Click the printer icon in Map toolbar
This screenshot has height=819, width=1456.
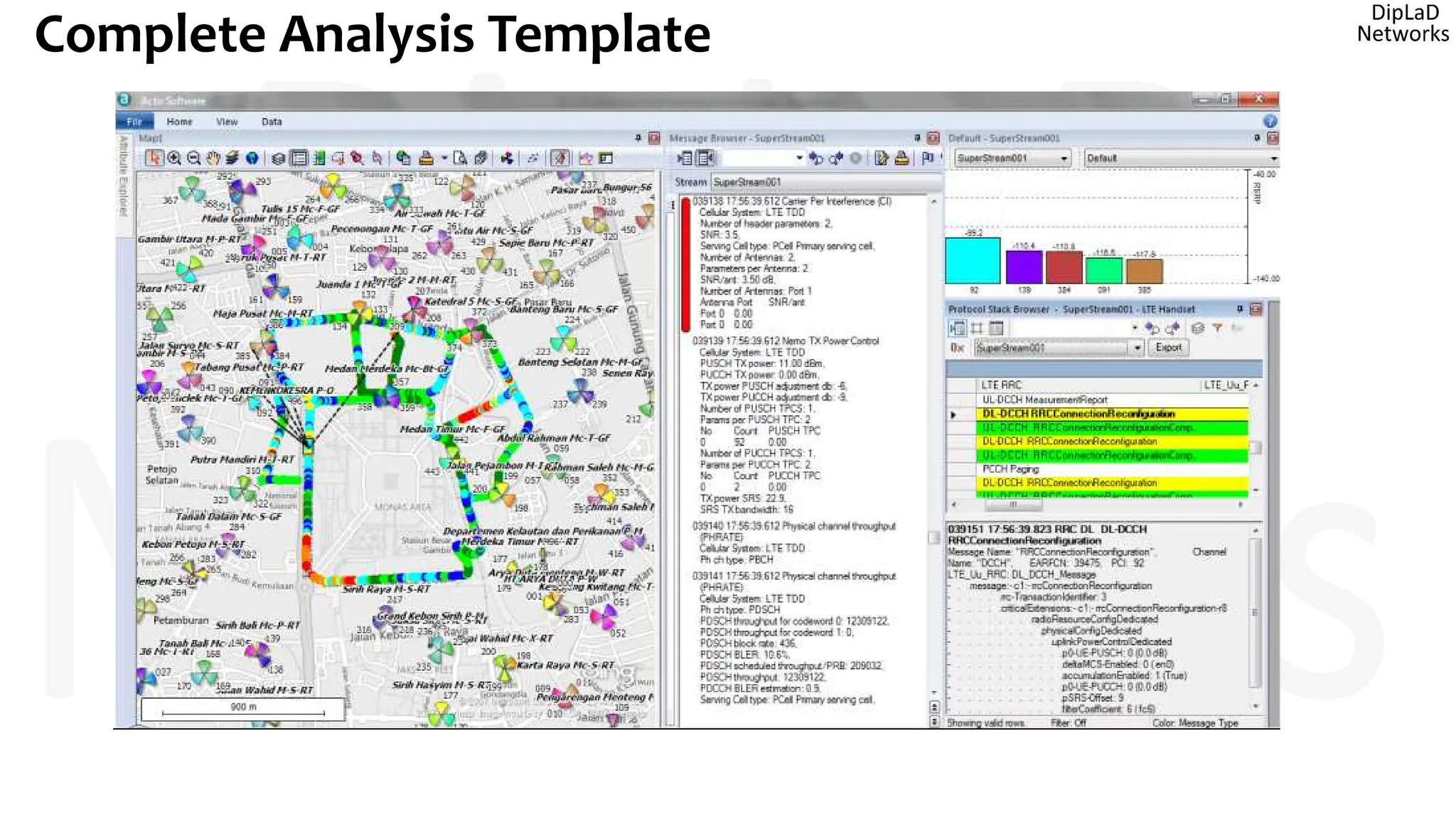pos(426,159)
